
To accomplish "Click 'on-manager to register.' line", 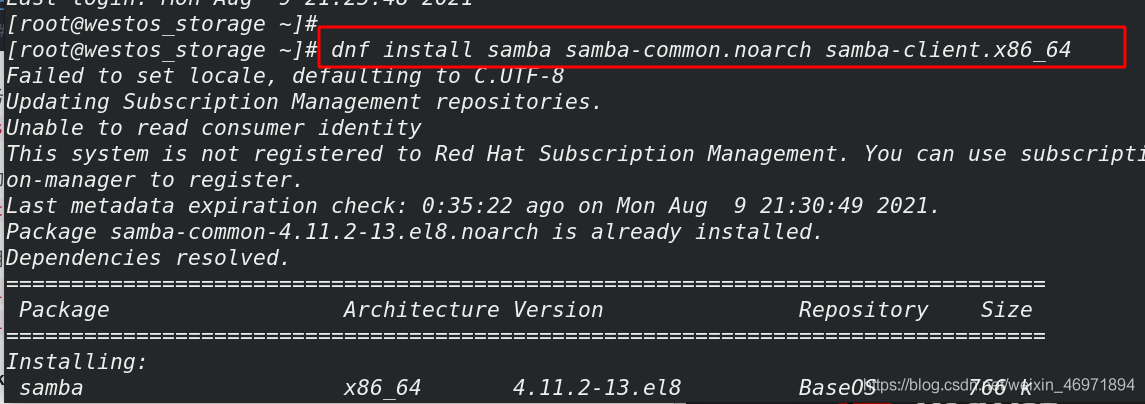I will point(154,180).
